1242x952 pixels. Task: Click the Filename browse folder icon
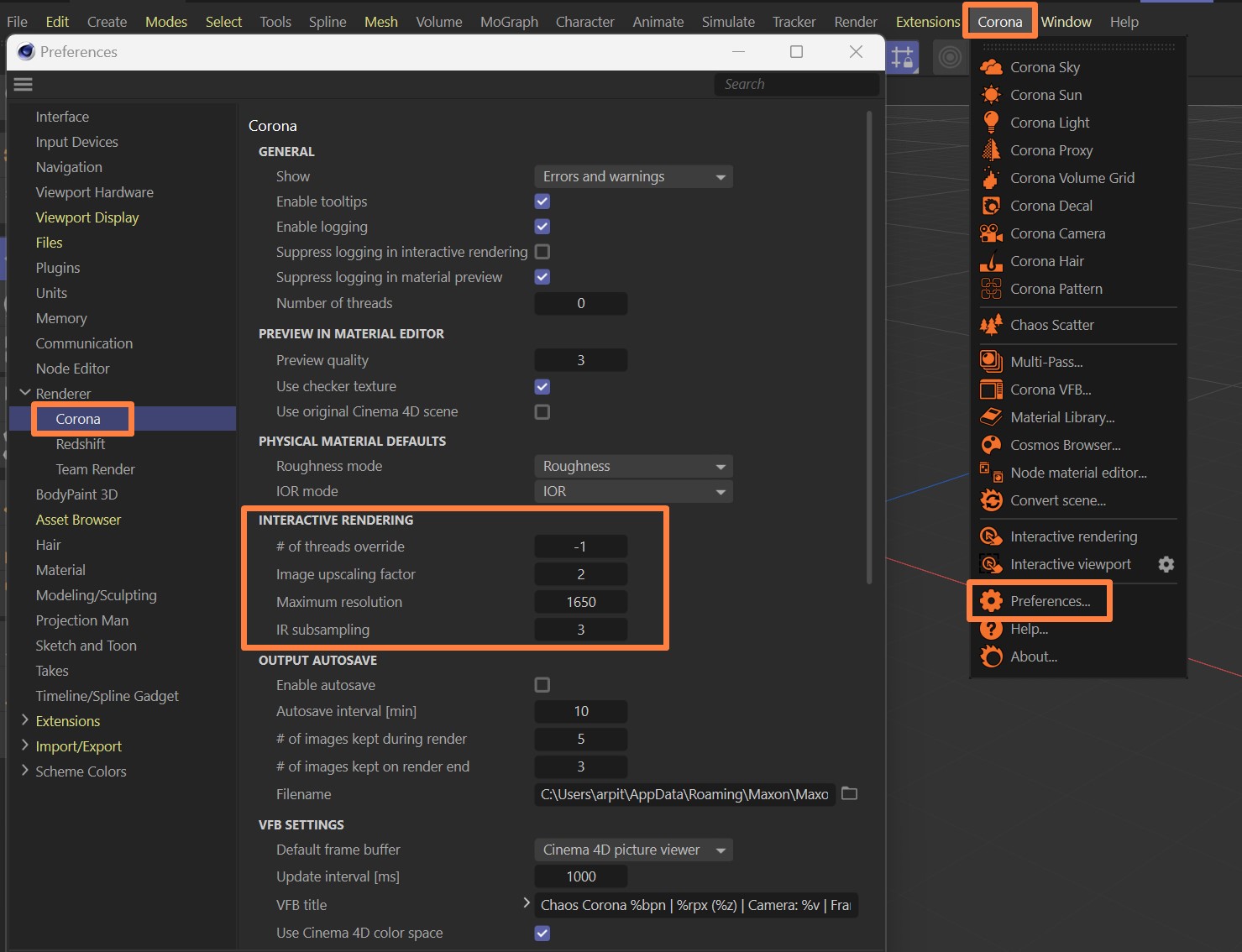pos(849,793)
